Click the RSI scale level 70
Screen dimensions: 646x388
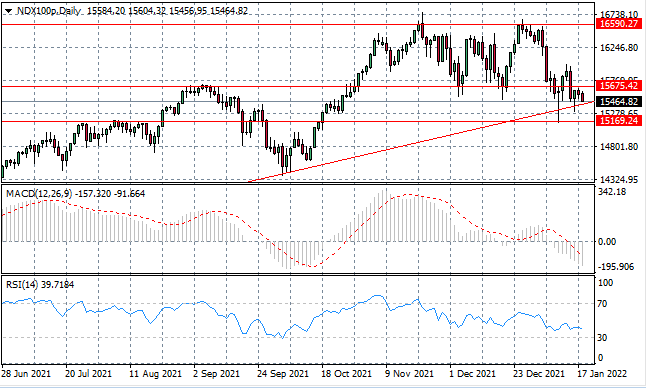coord(602,304)
